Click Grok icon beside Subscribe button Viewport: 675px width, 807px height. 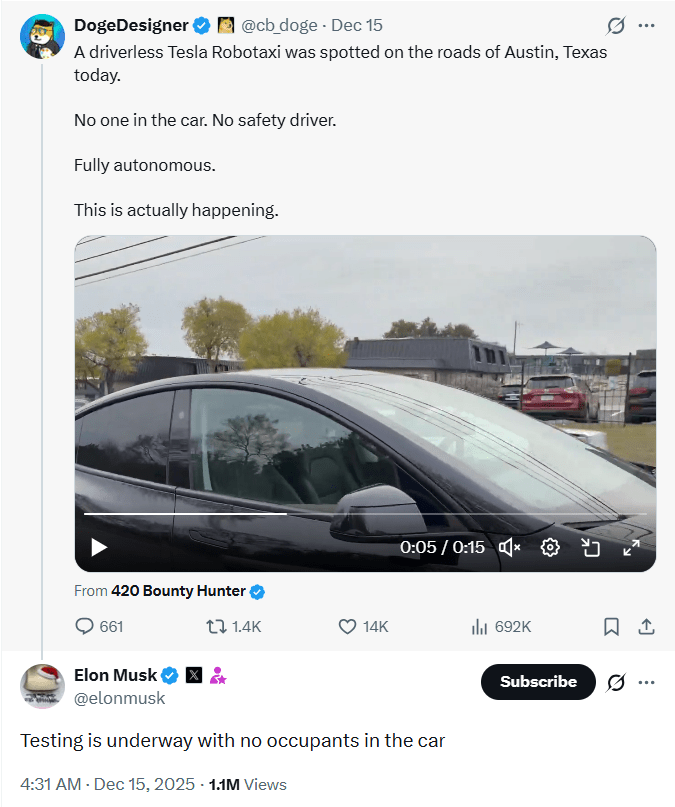tap(616, 682)
